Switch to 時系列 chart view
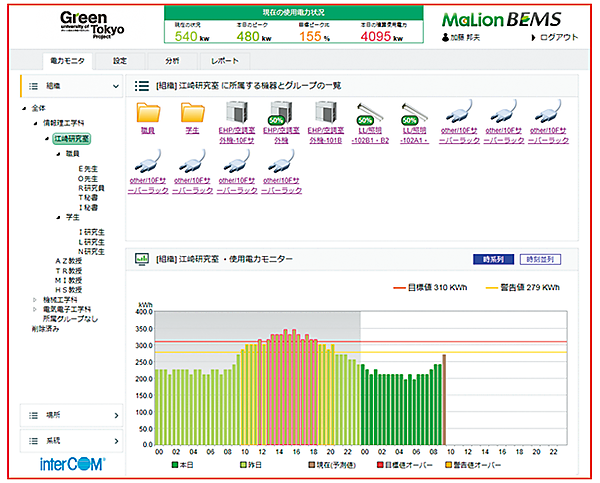Viewport: 600px width, 483px height. click(x=494, y=259)
